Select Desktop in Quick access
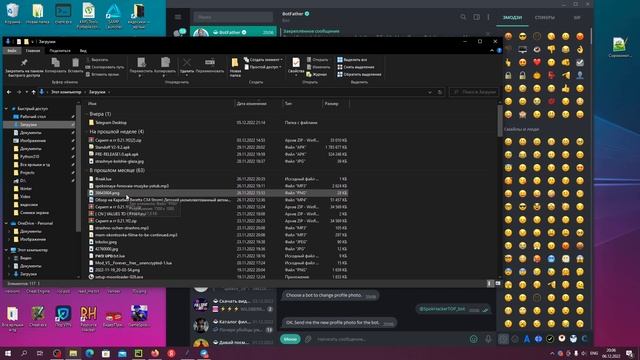The image size is (640, 360). click(x=33, y=117)
